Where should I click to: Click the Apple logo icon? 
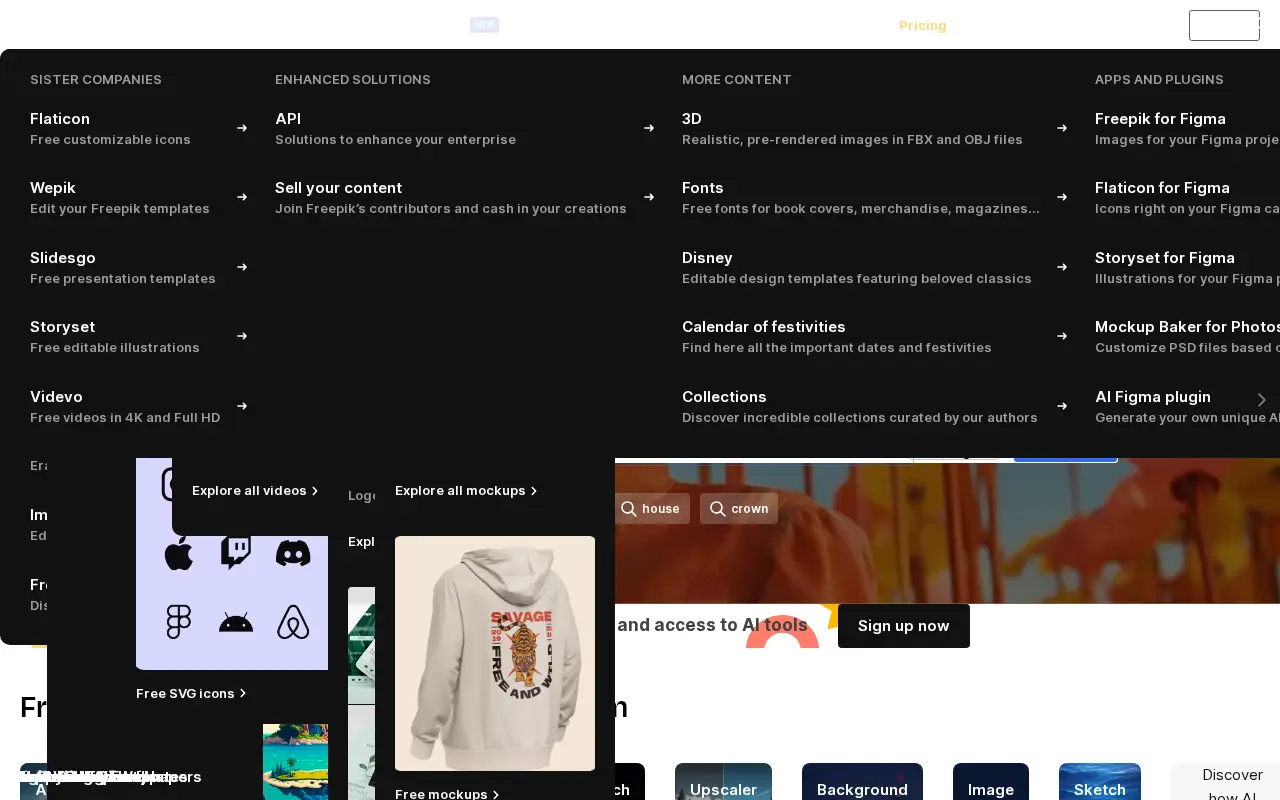[179, 553]
